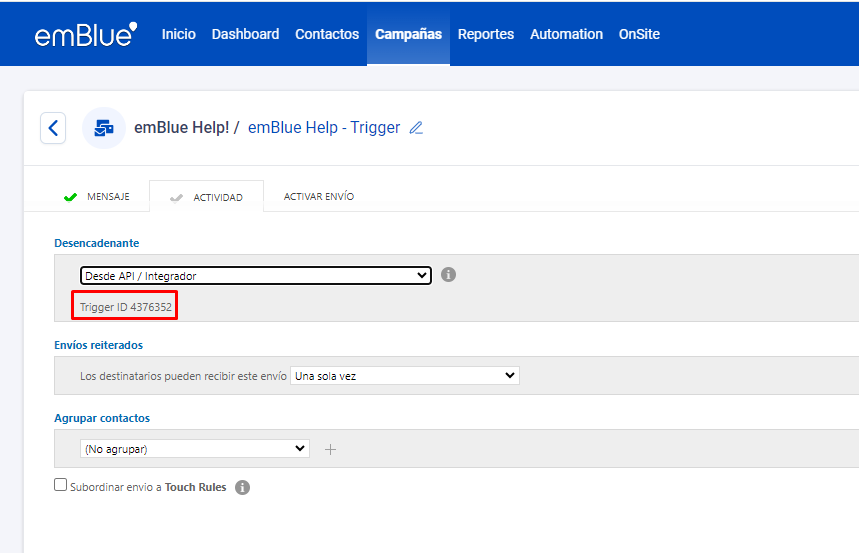Switch to the MENSAJE tab
859x553 pixels.
tap(98, 197)
